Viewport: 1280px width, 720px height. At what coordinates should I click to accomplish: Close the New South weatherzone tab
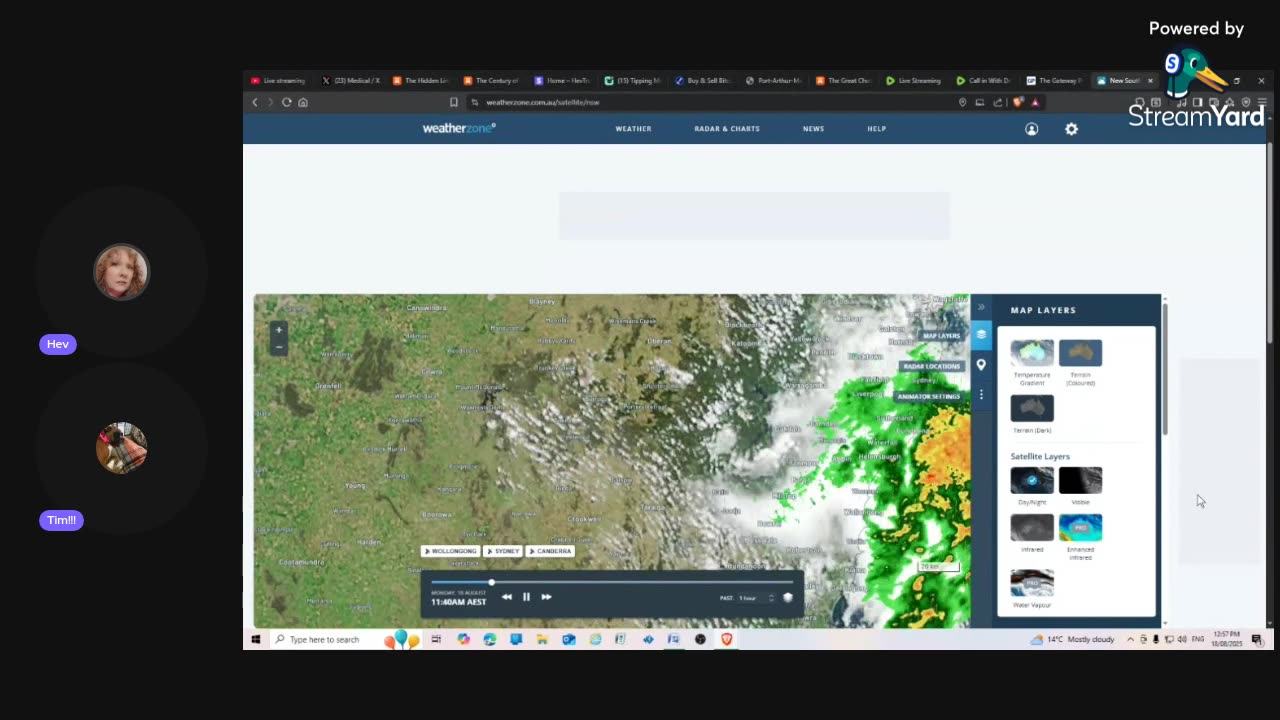1150,80
